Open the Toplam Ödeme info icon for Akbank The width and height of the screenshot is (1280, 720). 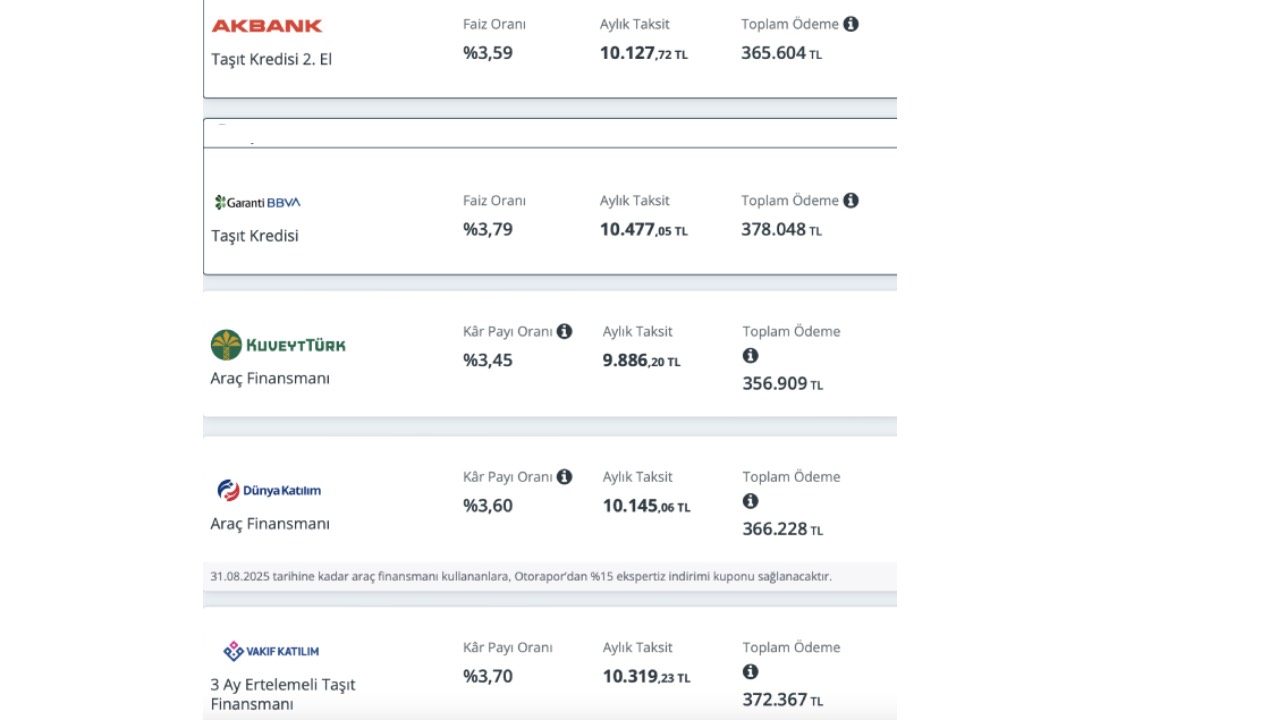[x=851, y=24]
